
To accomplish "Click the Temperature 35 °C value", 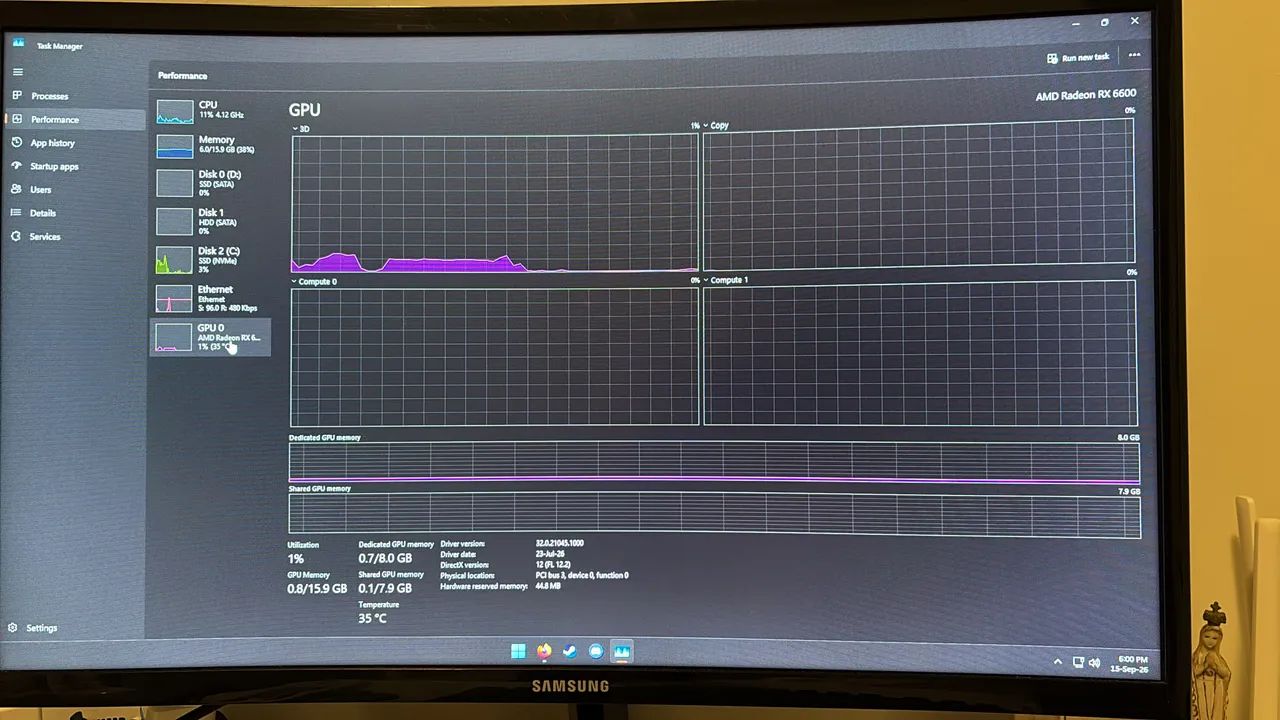I will 372,618.
